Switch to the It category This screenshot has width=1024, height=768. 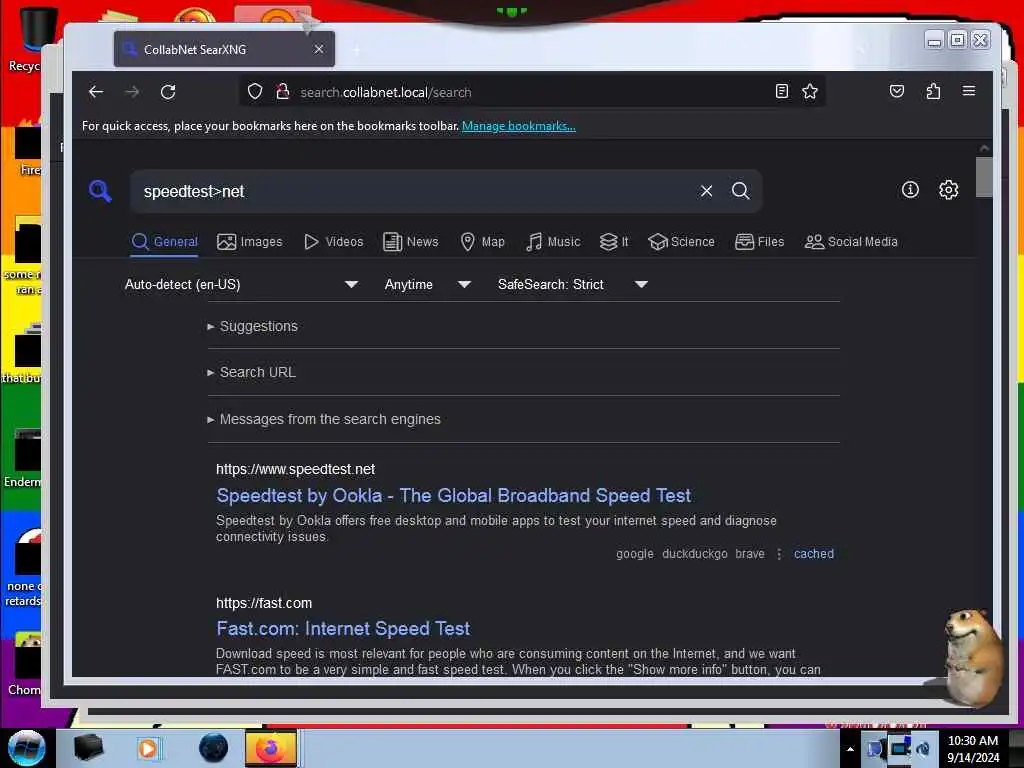(x=614, y=242)
